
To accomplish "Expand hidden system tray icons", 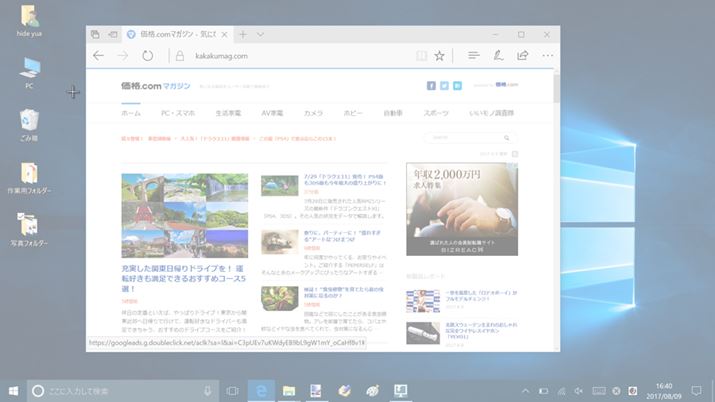I will click(x=526, y=390).
